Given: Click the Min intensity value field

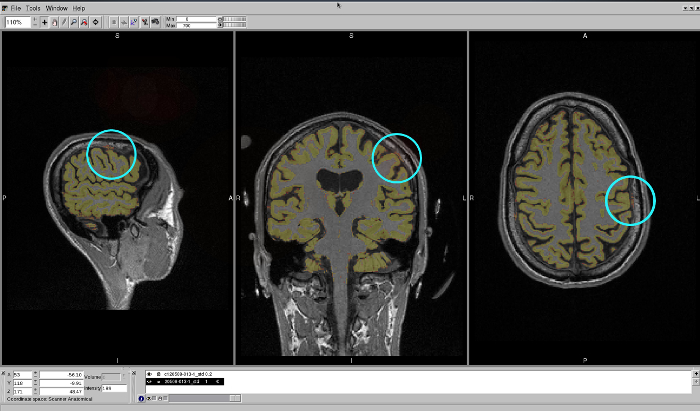Looking at the screenshot, I should 196,19.
